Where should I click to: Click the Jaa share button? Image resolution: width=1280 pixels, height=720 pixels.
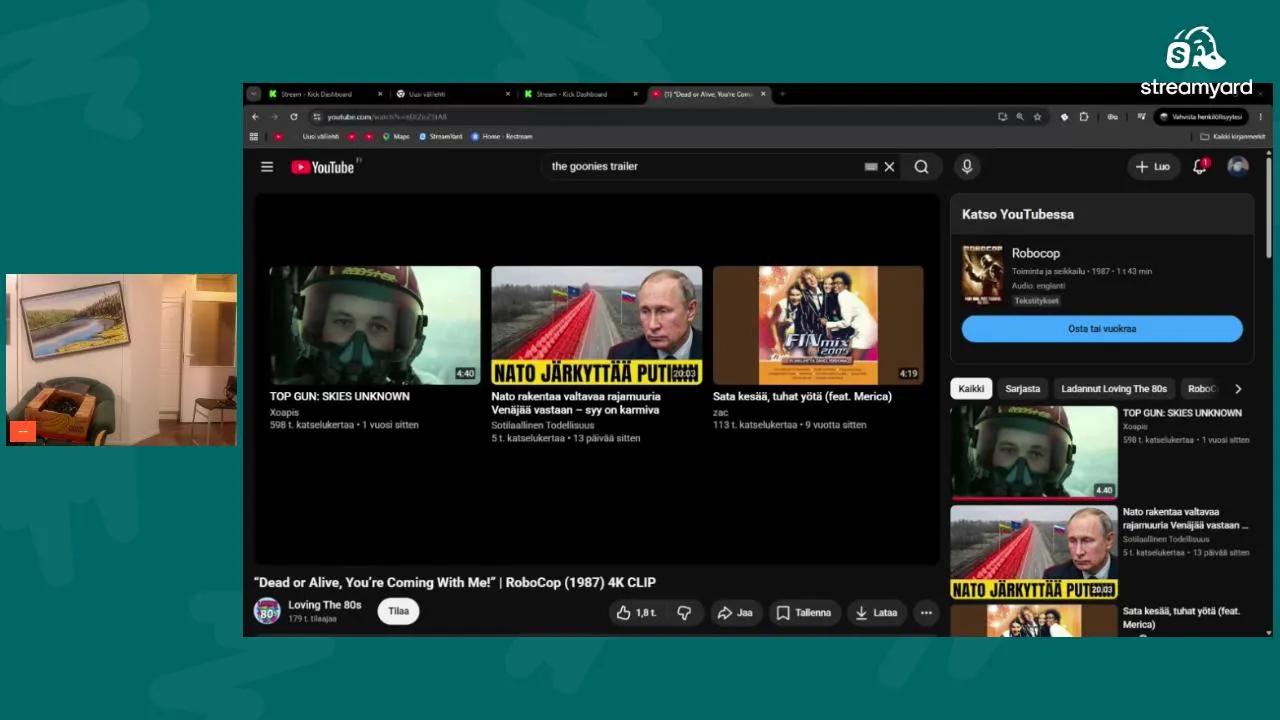[736, 613]
